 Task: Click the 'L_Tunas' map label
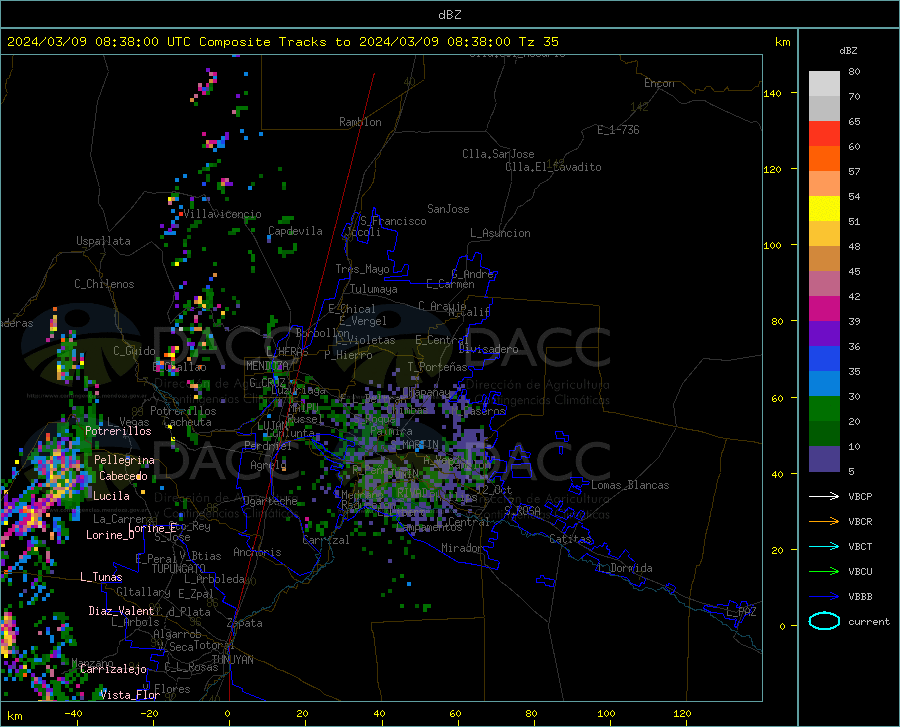101,577
